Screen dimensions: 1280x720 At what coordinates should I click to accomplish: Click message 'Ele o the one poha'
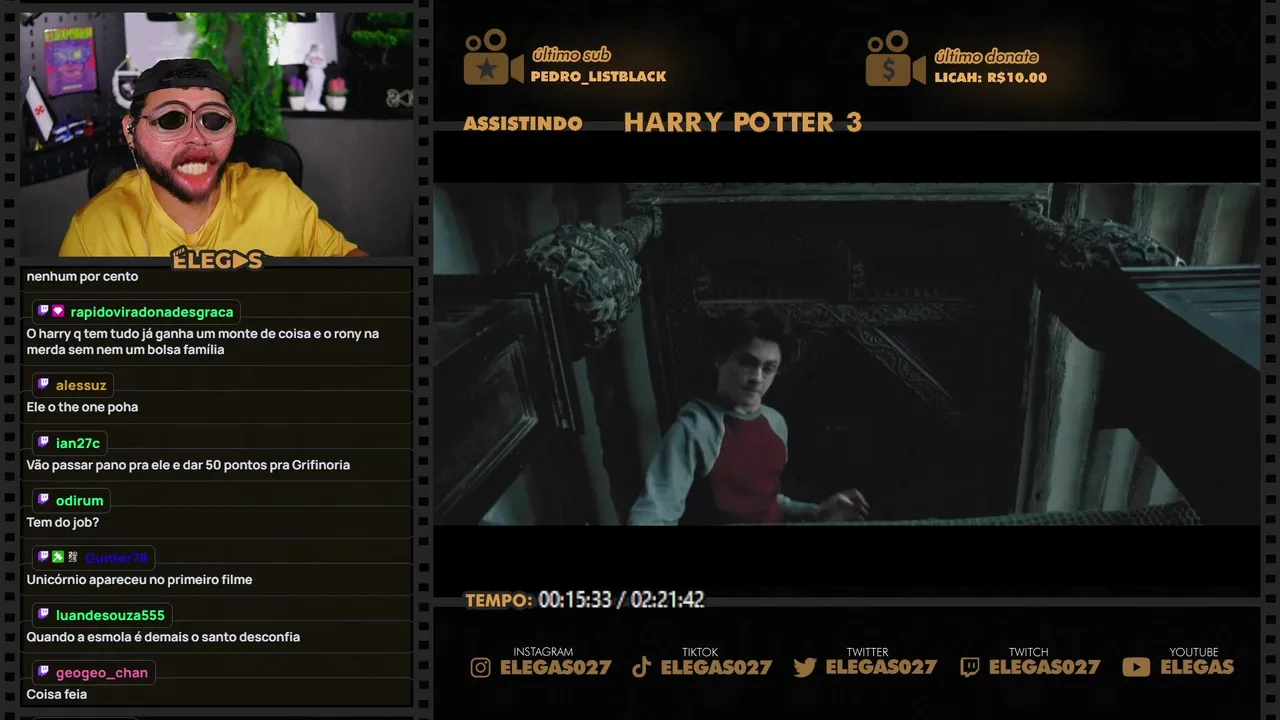pyautogui.click(x=82, y=407)
